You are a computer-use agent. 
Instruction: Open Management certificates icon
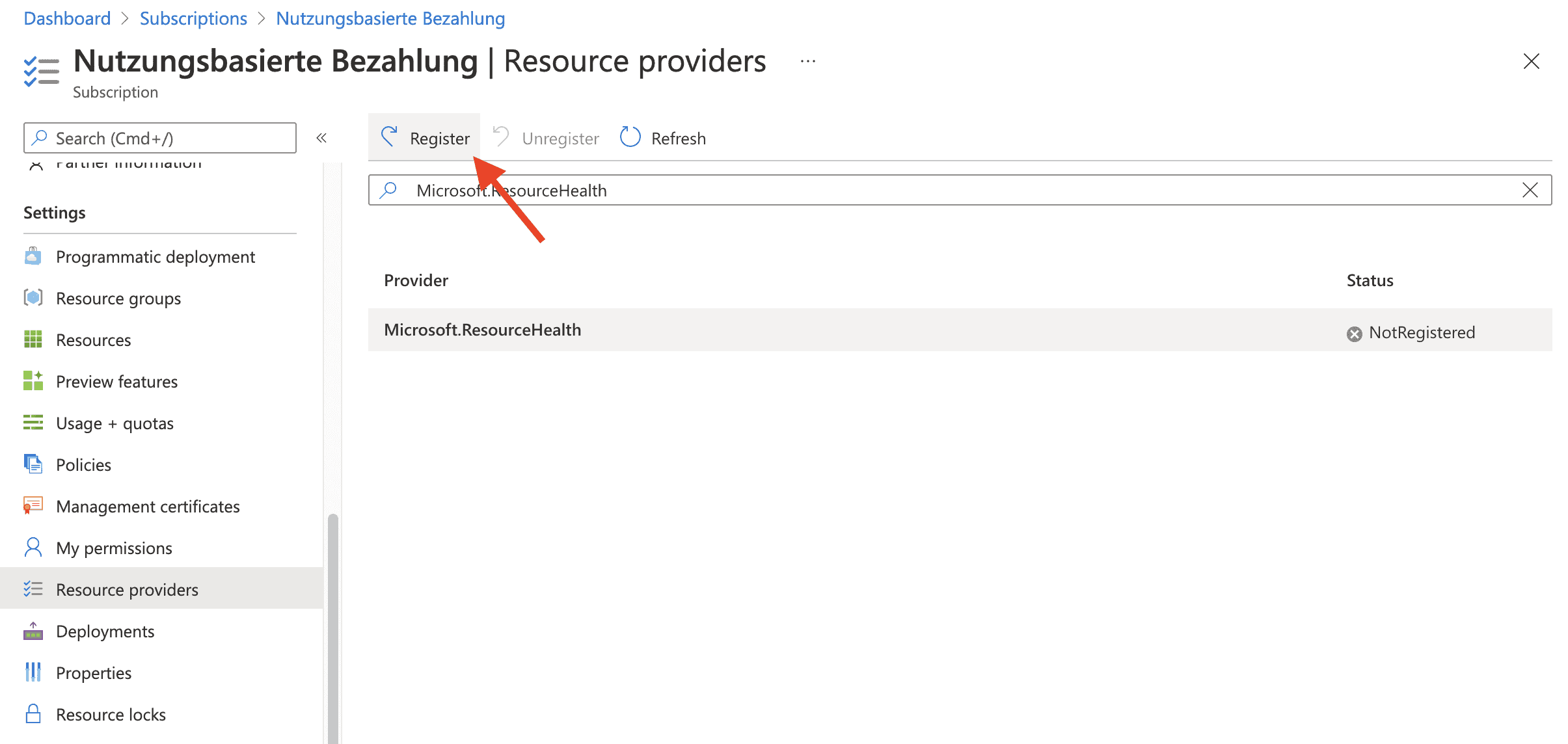pos(33,506)
